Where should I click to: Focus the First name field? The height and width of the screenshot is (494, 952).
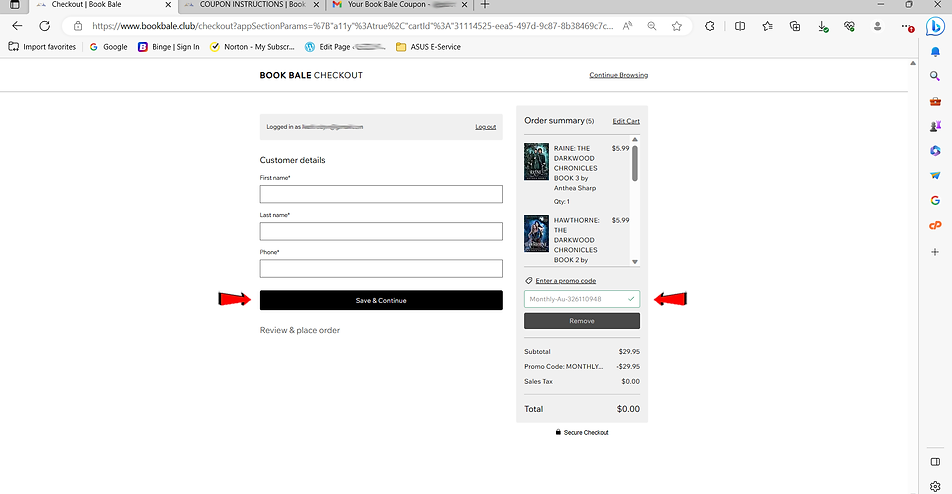pyautogui.click(x=381, y=194)
